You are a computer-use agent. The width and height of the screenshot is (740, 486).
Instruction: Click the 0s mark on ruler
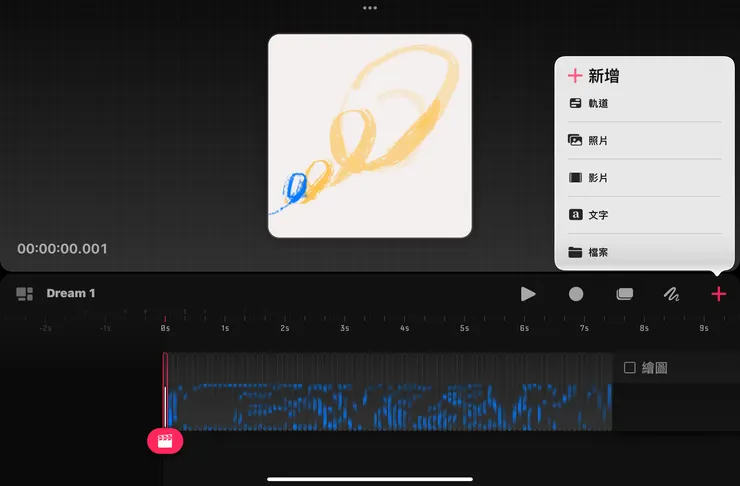tap(165, 328)
